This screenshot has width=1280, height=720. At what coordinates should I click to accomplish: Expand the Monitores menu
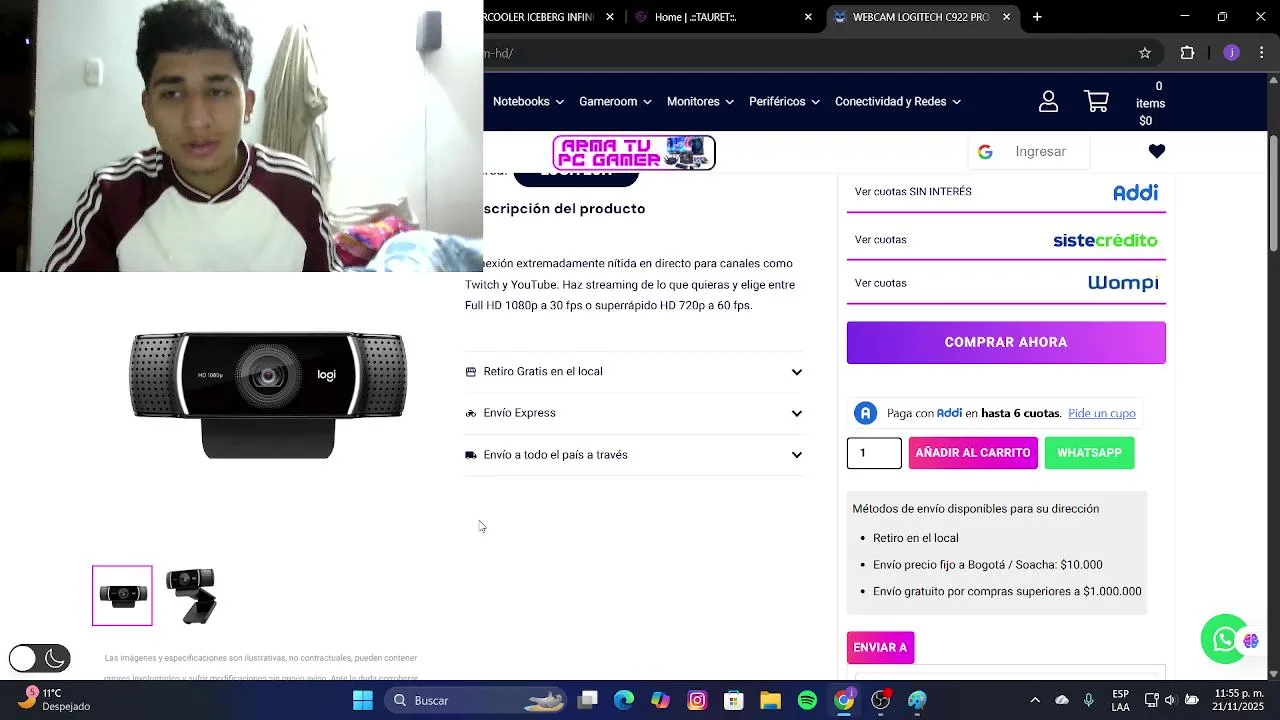(700, 101)
